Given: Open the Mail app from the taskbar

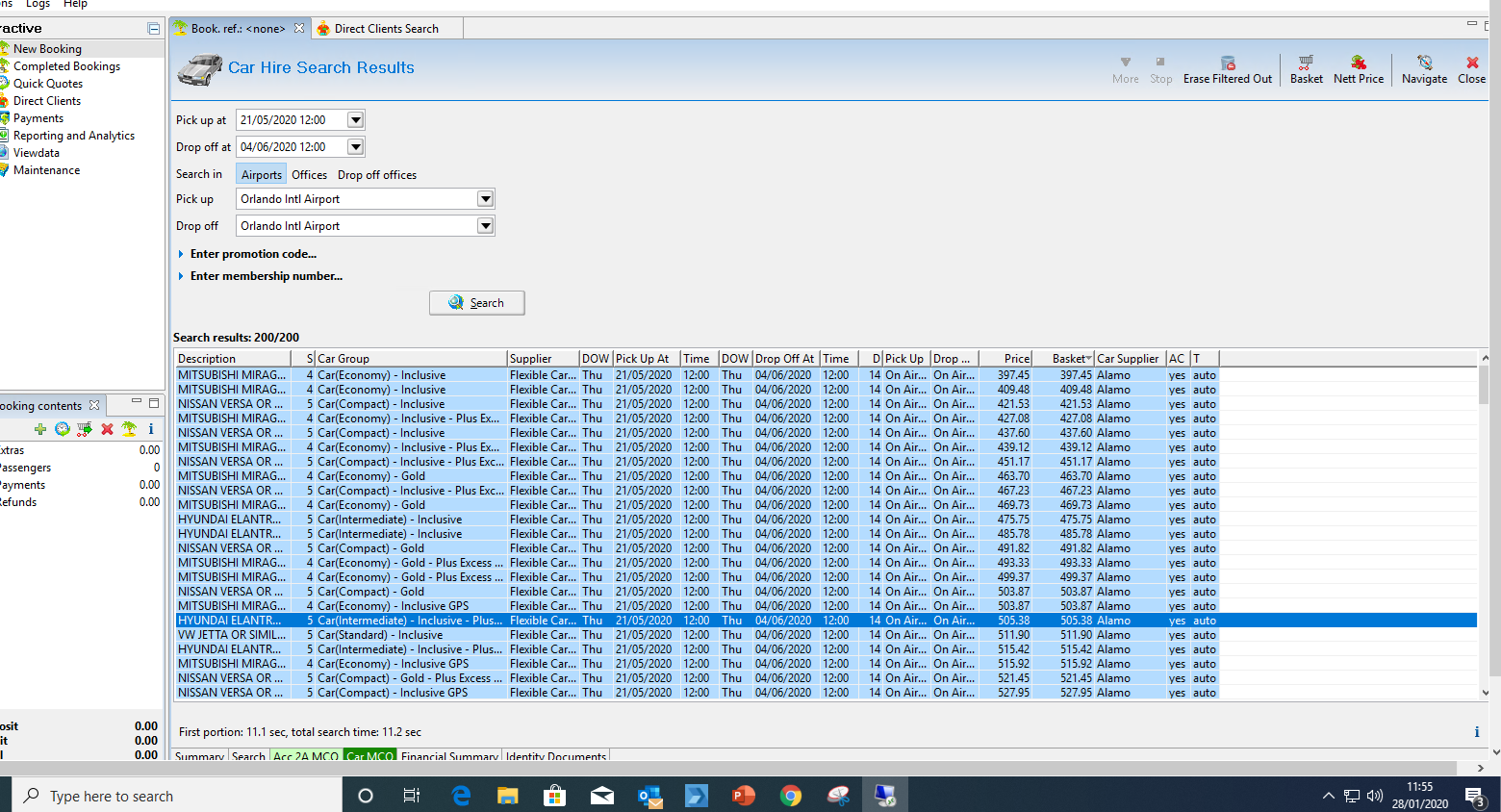Looking at the screenshot, I should coord(602,796).
